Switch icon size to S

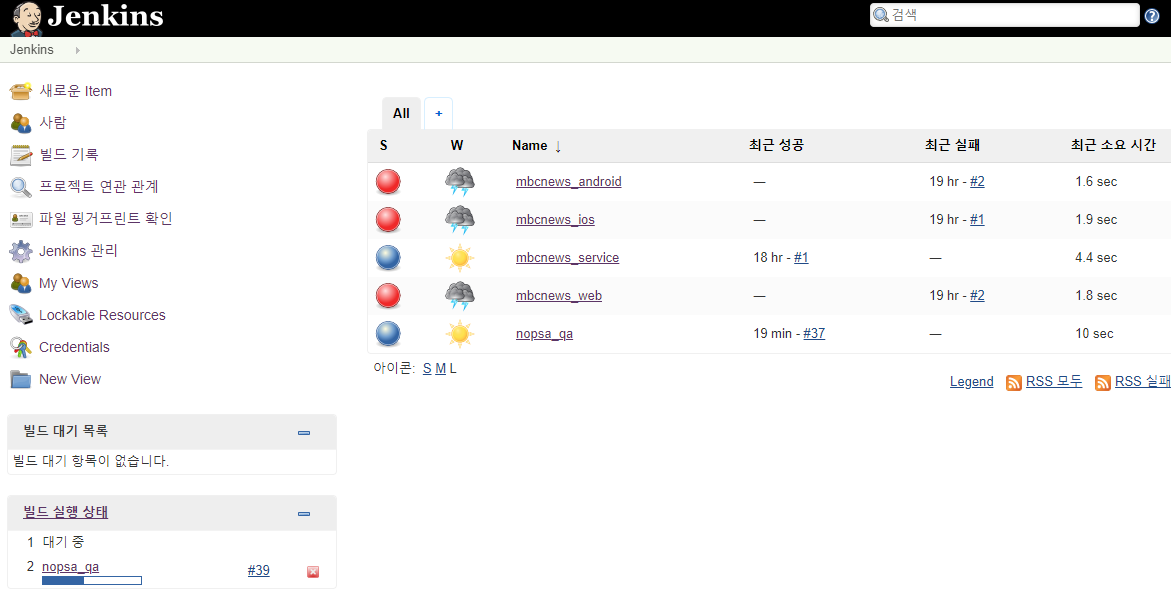[x=427, y=368]
